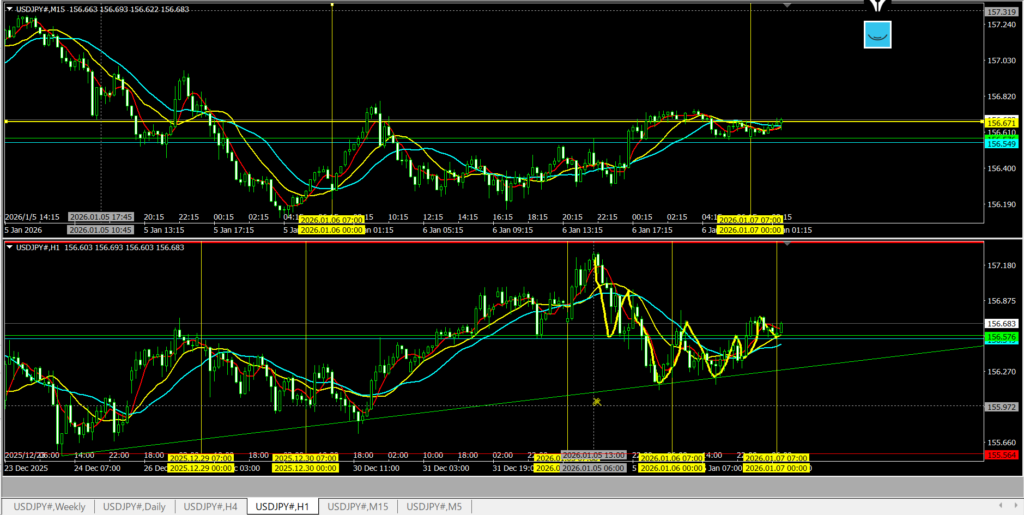Click the yellow star marker on H1 chart

pos(596,401)
